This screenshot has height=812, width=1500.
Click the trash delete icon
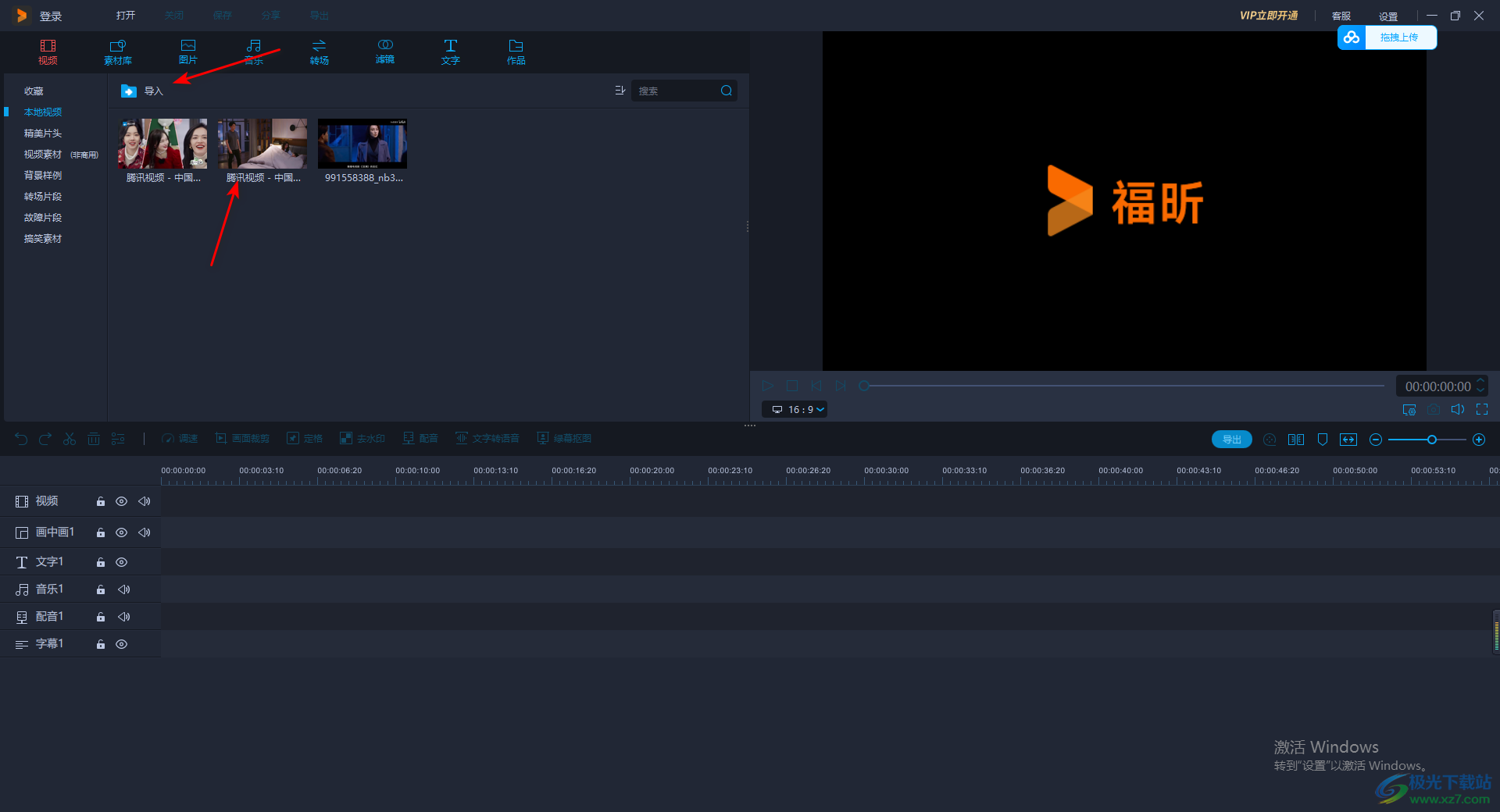(94, 439)
